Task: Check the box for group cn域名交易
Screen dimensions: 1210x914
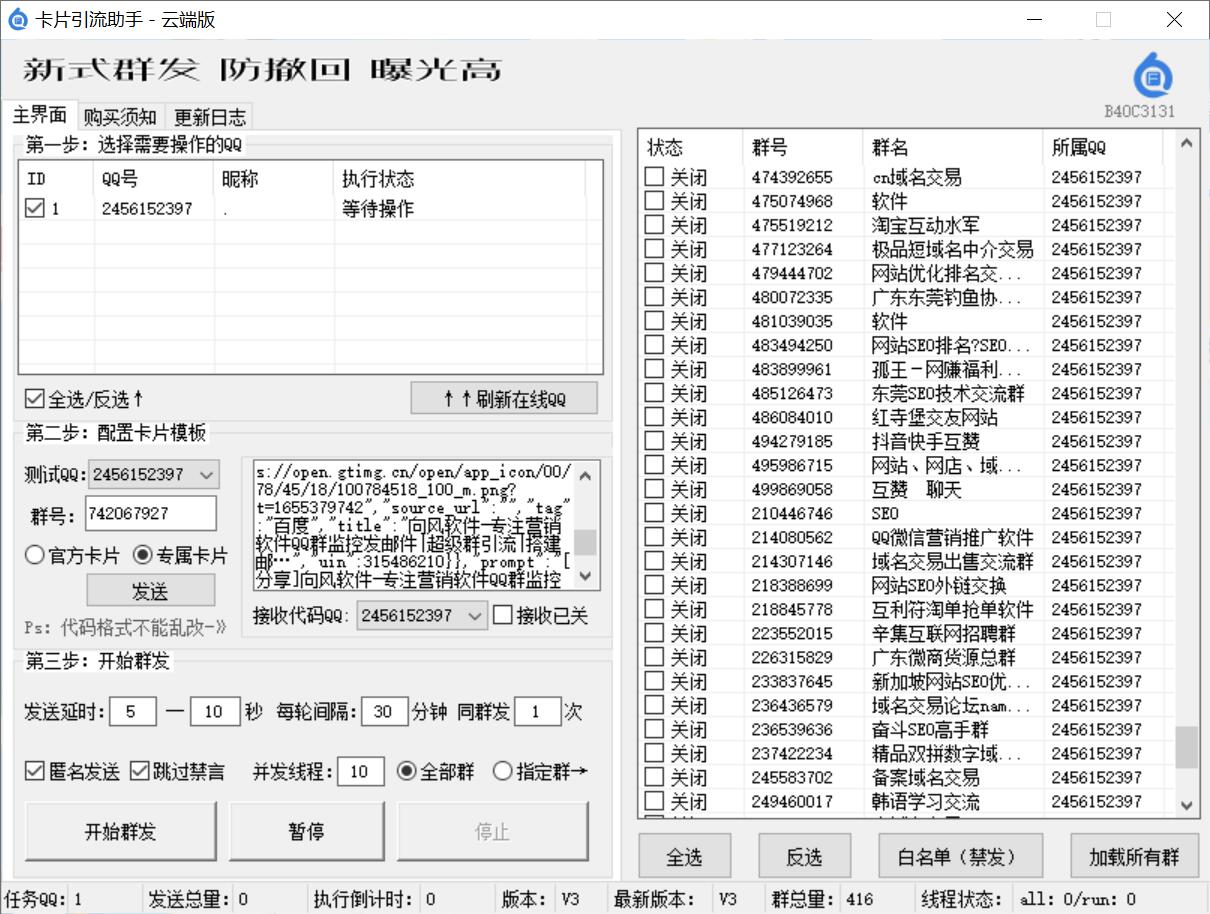Action: pyautogui.click(x=654, y=176)
